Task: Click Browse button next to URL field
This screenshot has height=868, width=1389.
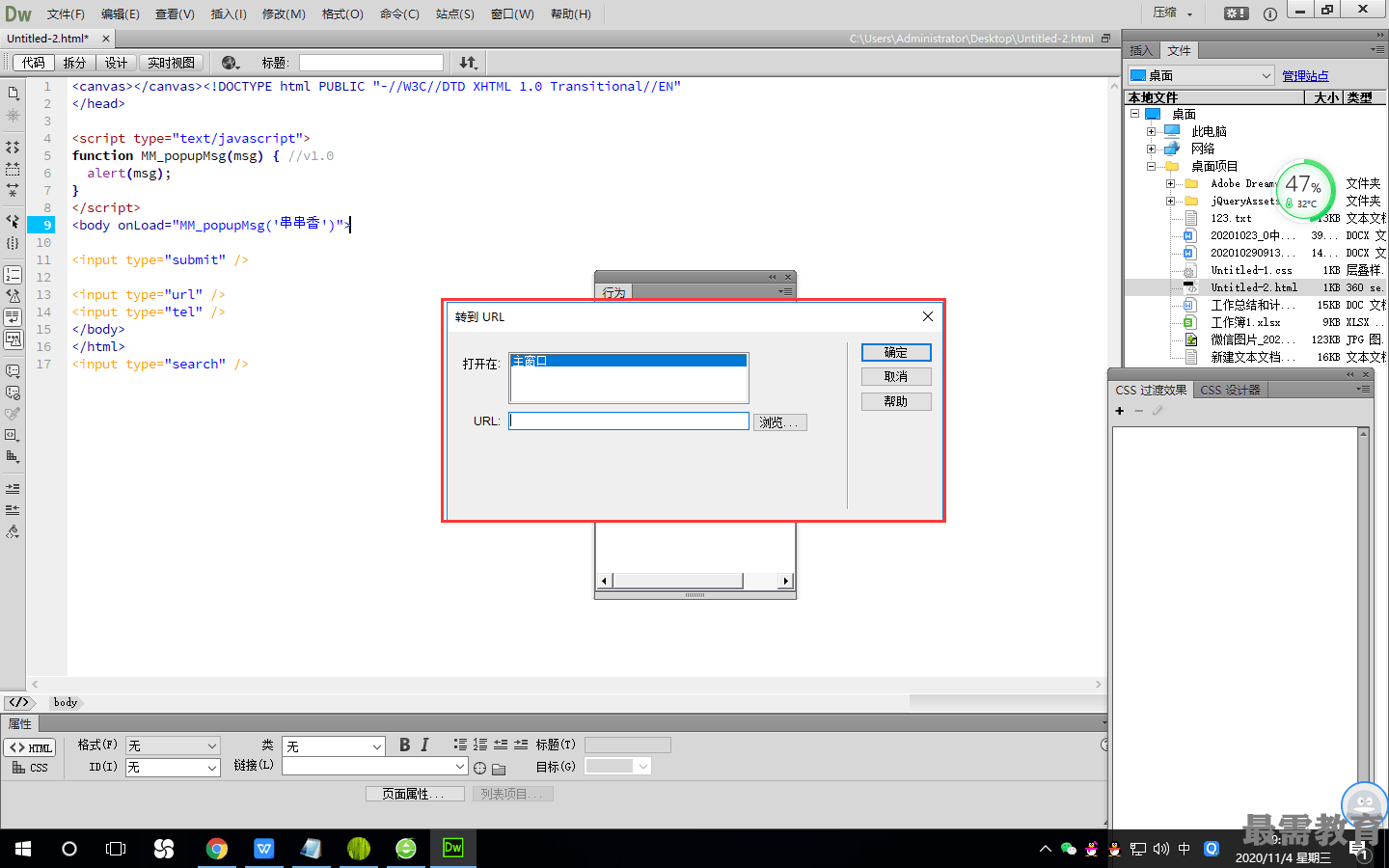Action: 779,422
